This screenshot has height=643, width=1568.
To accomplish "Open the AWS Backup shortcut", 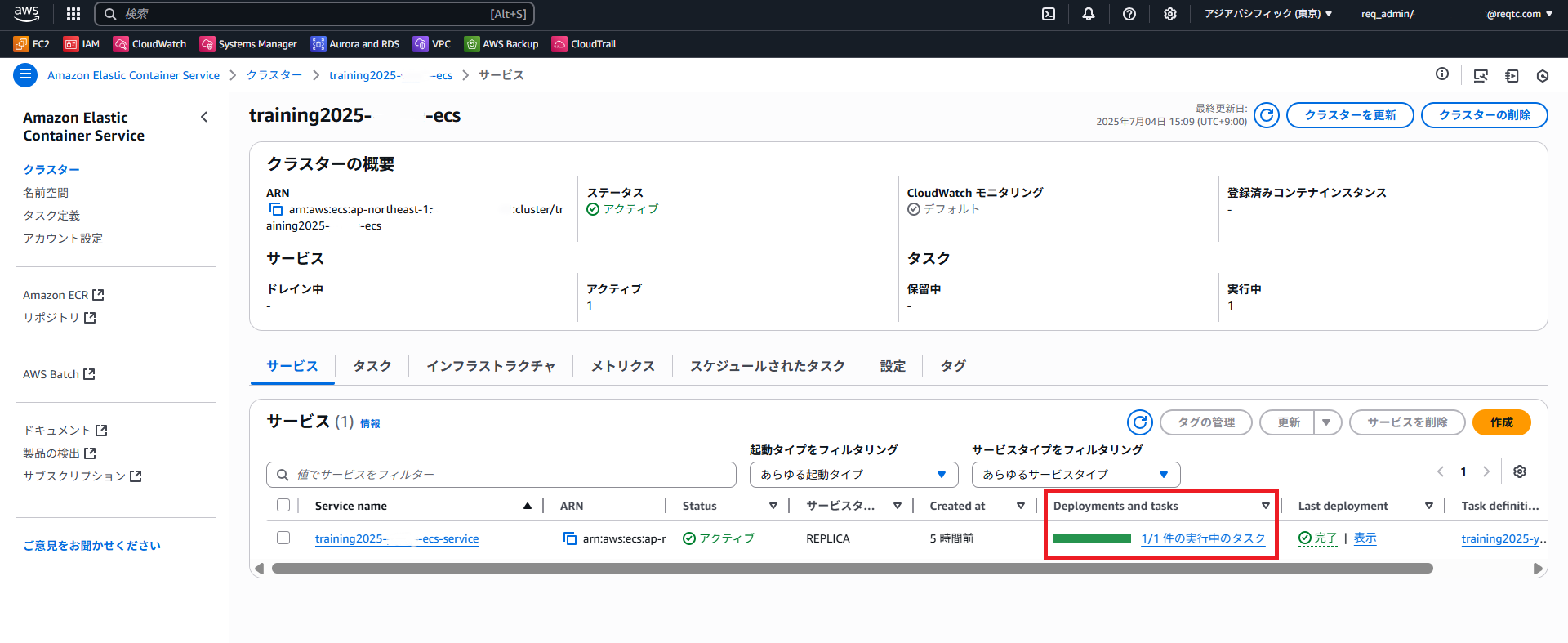I will [x=501, y=44].
